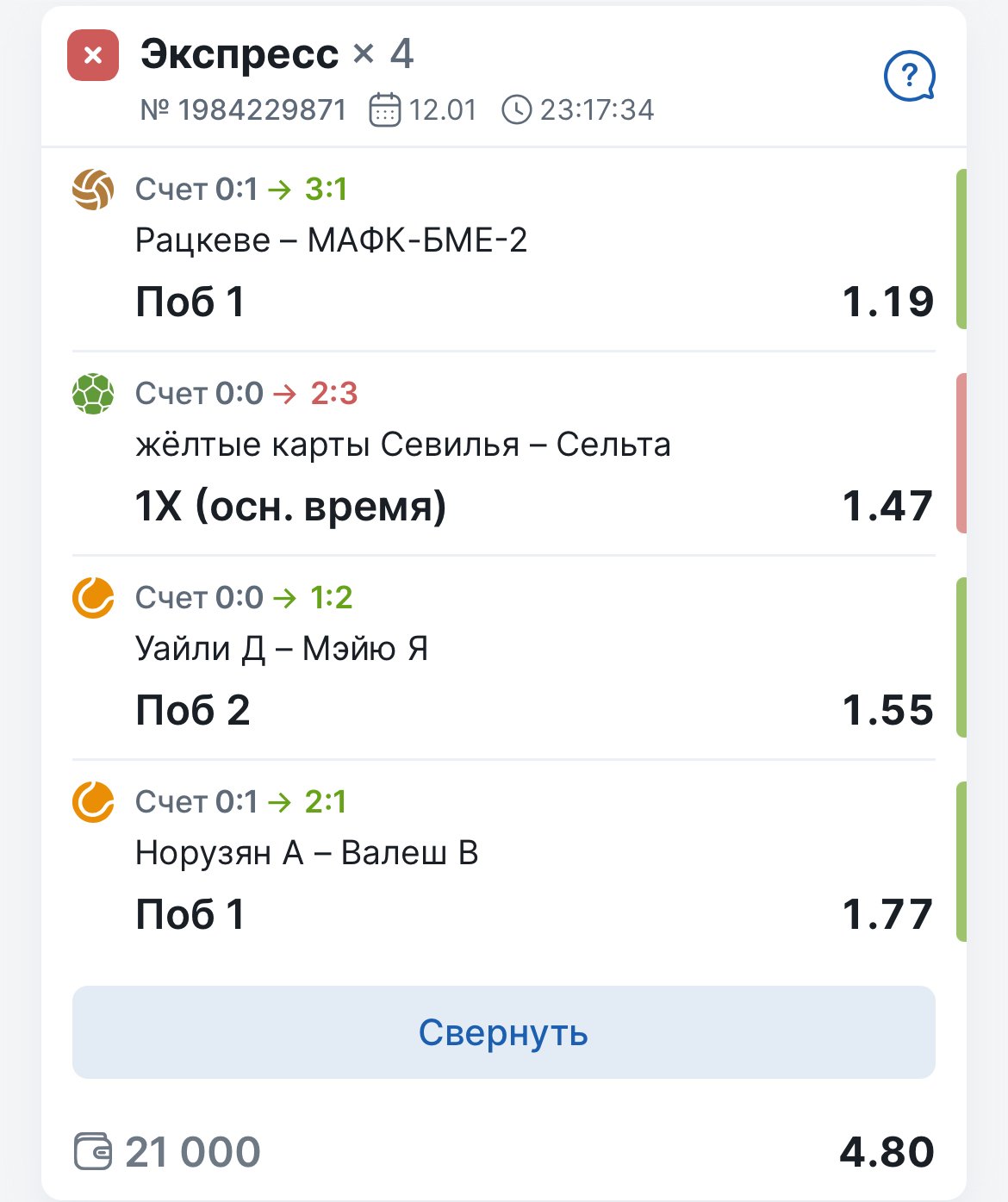
Task: Click the tennis icon next to Норузян А
Action: point(93,802)
